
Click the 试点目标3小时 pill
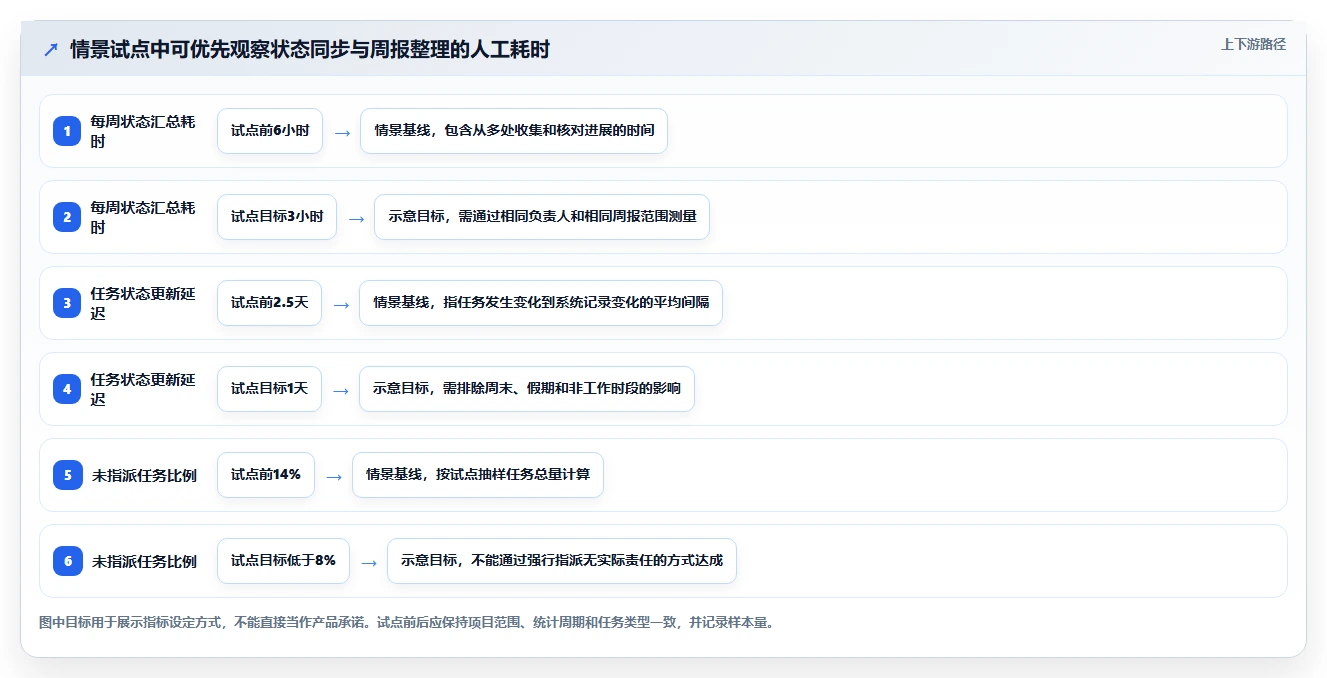[x=277, y=217]
